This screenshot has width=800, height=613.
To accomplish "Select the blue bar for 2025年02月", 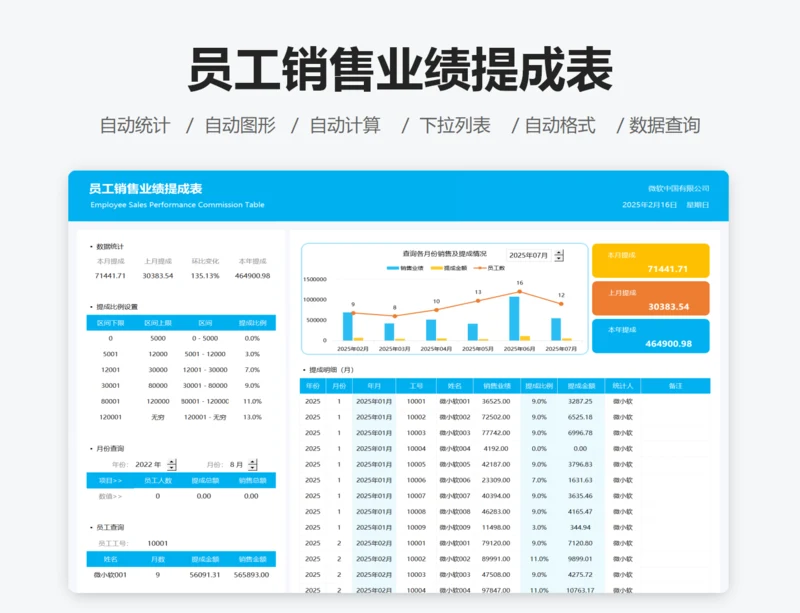I will (x=347, y=326).
